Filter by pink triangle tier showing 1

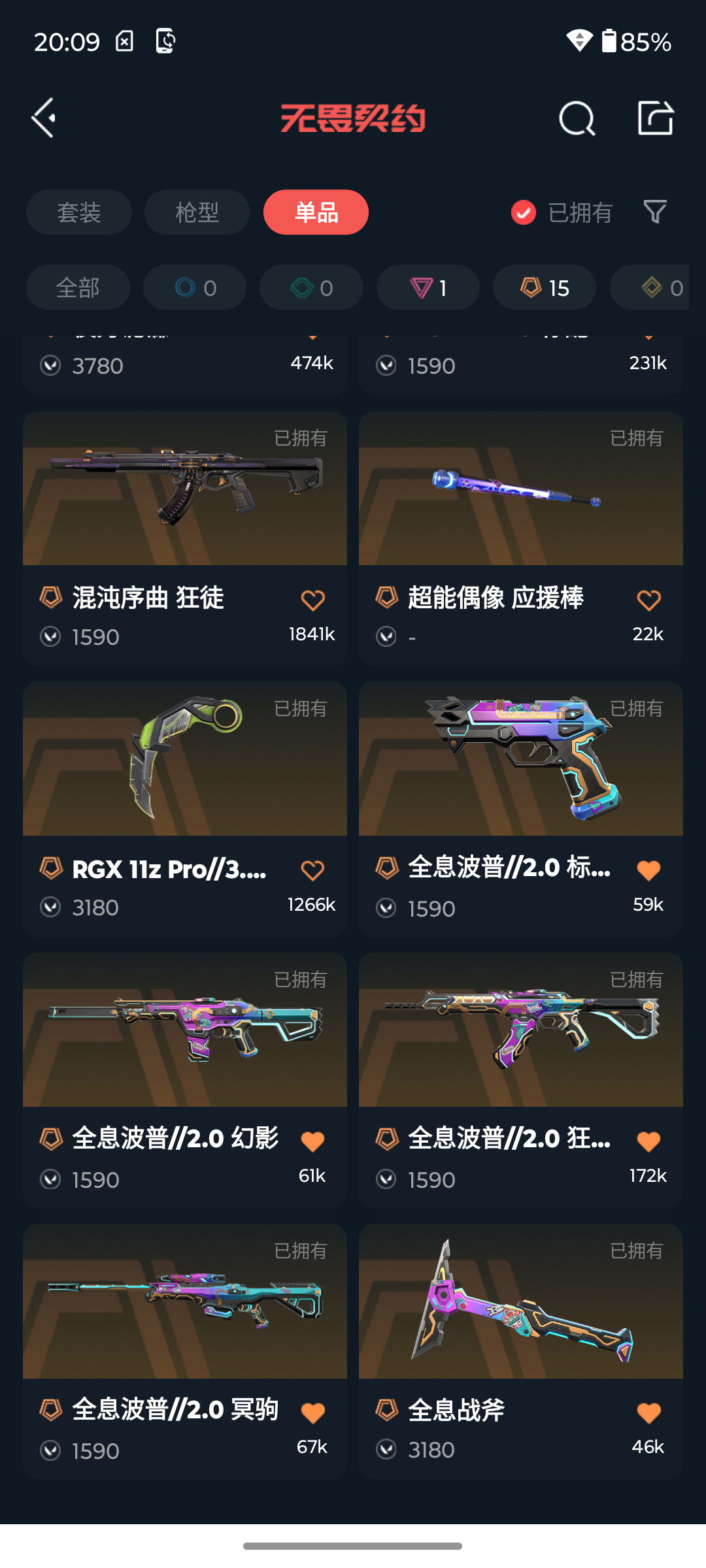click(428, 287)
